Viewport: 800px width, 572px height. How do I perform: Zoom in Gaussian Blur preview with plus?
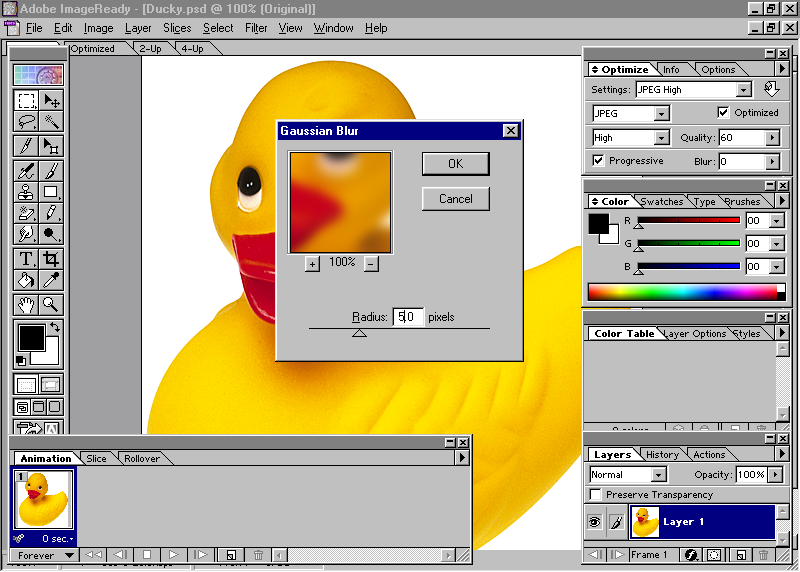(x=312, y=264)
